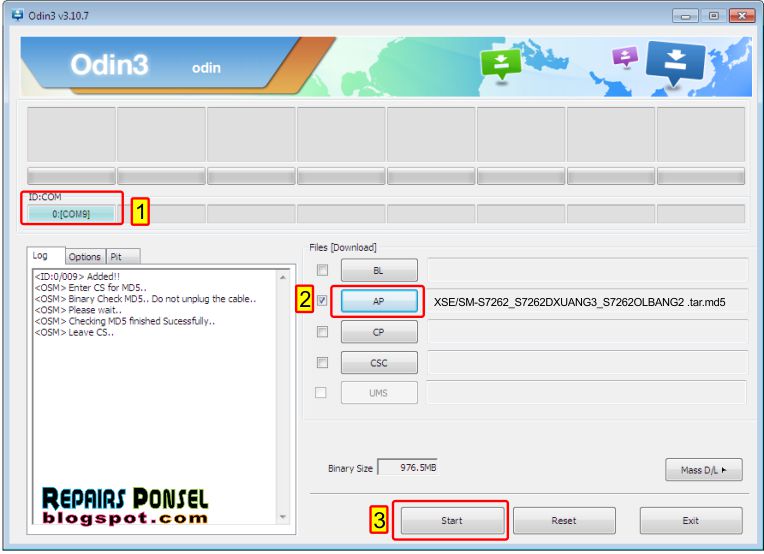Click the green download icon in banner
The height and width of the screenshot is (554, 764).
click(x=500, y=63)
